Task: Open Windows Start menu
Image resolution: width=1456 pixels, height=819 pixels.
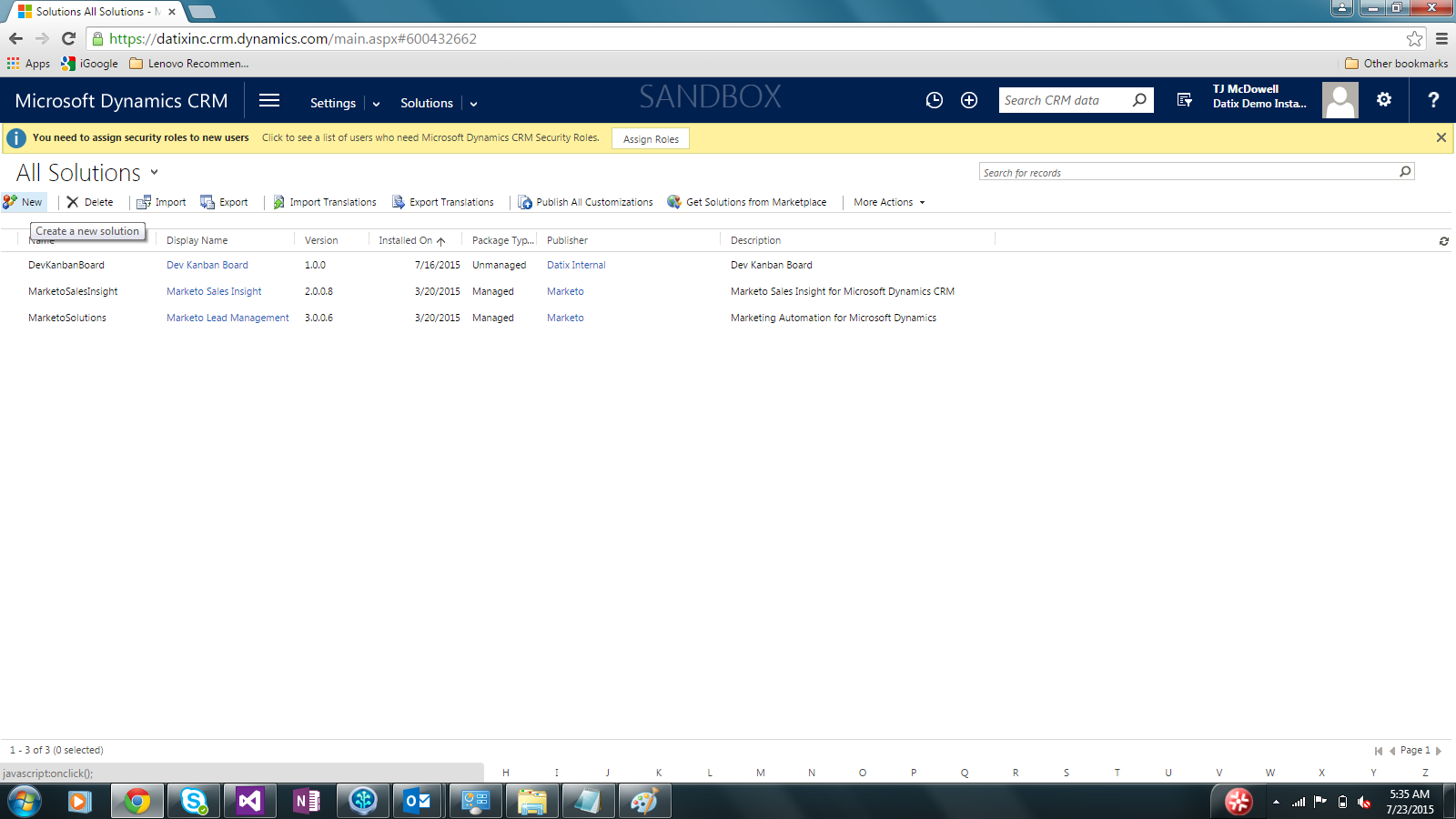Action: tap(25, 801)
